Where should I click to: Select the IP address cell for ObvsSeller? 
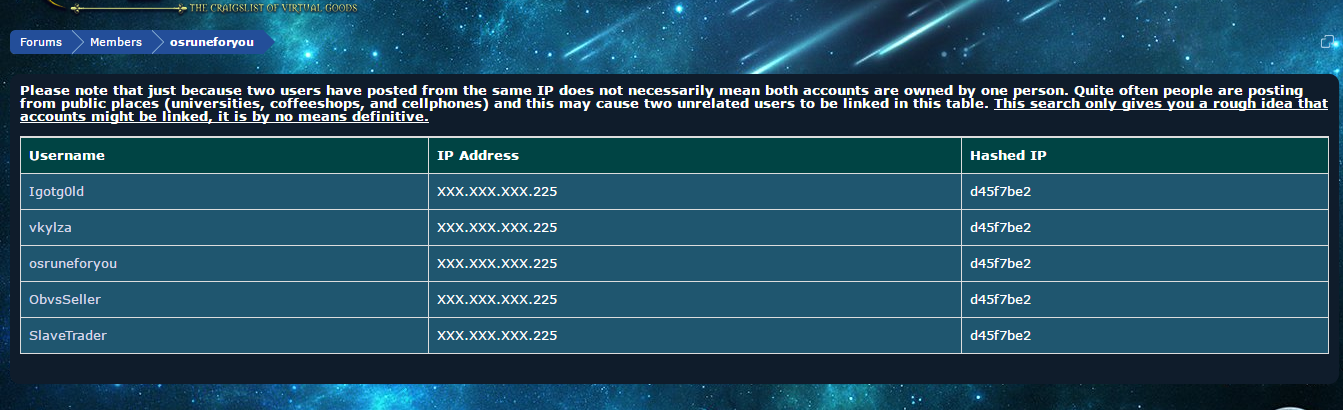pyautogui.click(x=695, y=300)
